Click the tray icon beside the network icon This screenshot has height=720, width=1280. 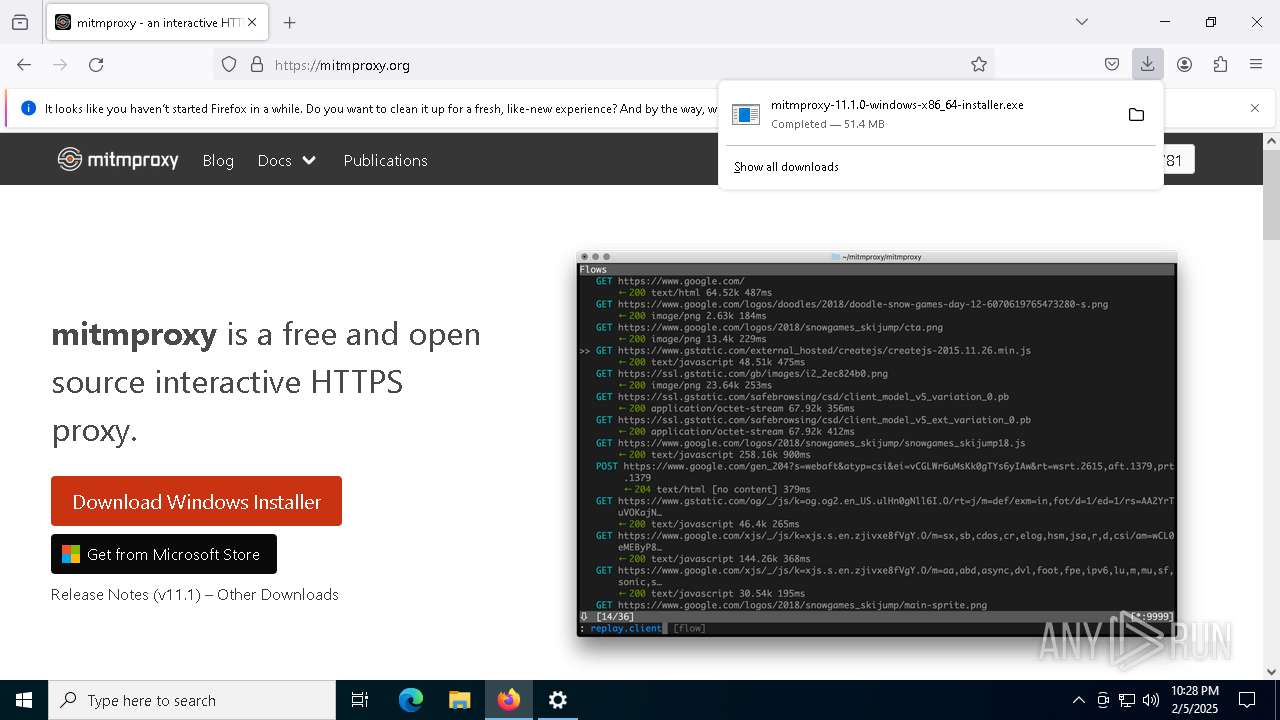pyautogui.click(x=1103, y=700)
